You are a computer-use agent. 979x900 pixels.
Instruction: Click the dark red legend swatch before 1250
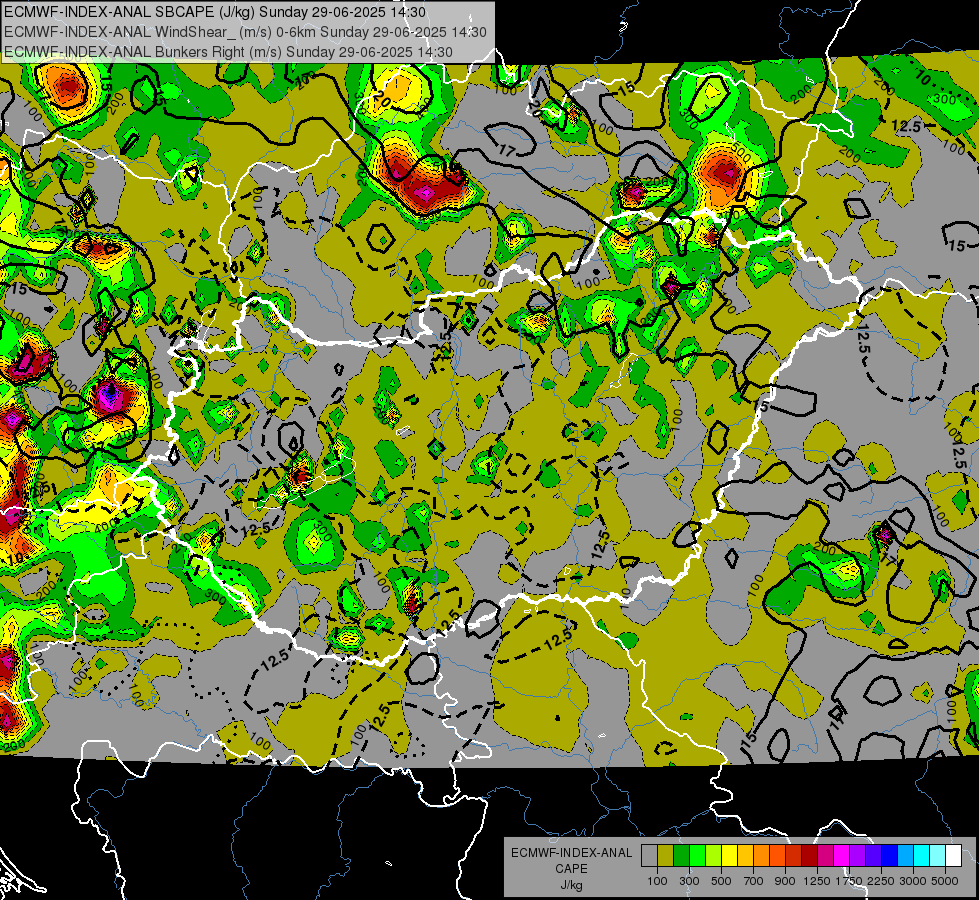tap(809, 856)
